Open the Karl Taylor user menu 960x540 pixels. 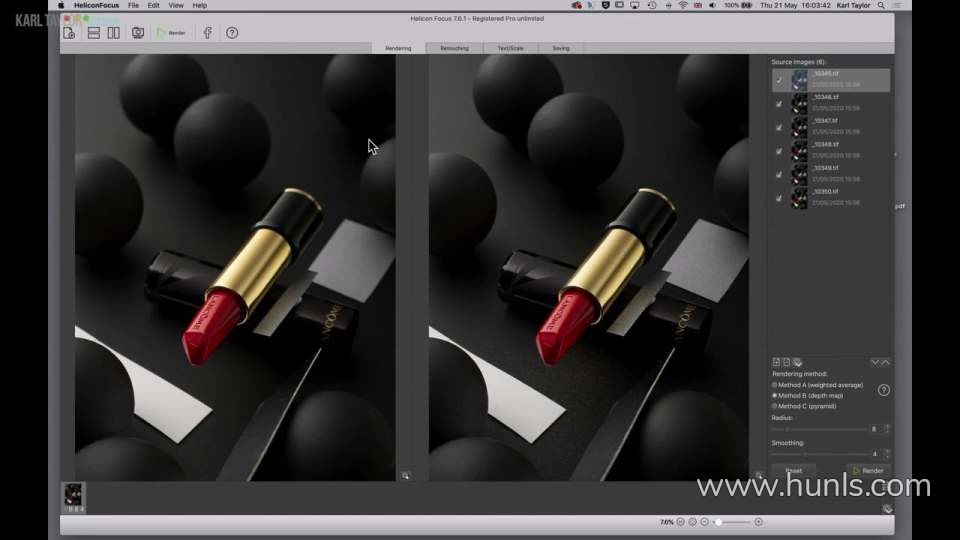[853, 6]
